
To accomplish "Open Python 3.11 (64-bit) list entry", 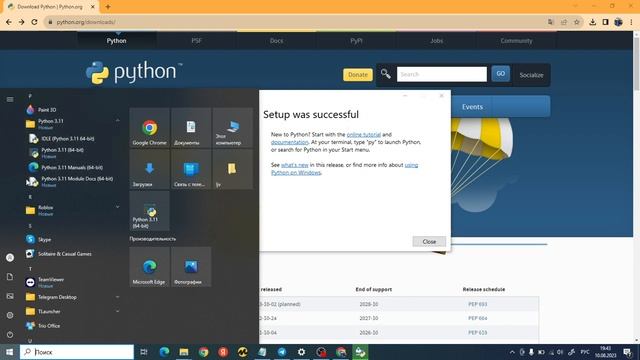I will click(62, 153).
